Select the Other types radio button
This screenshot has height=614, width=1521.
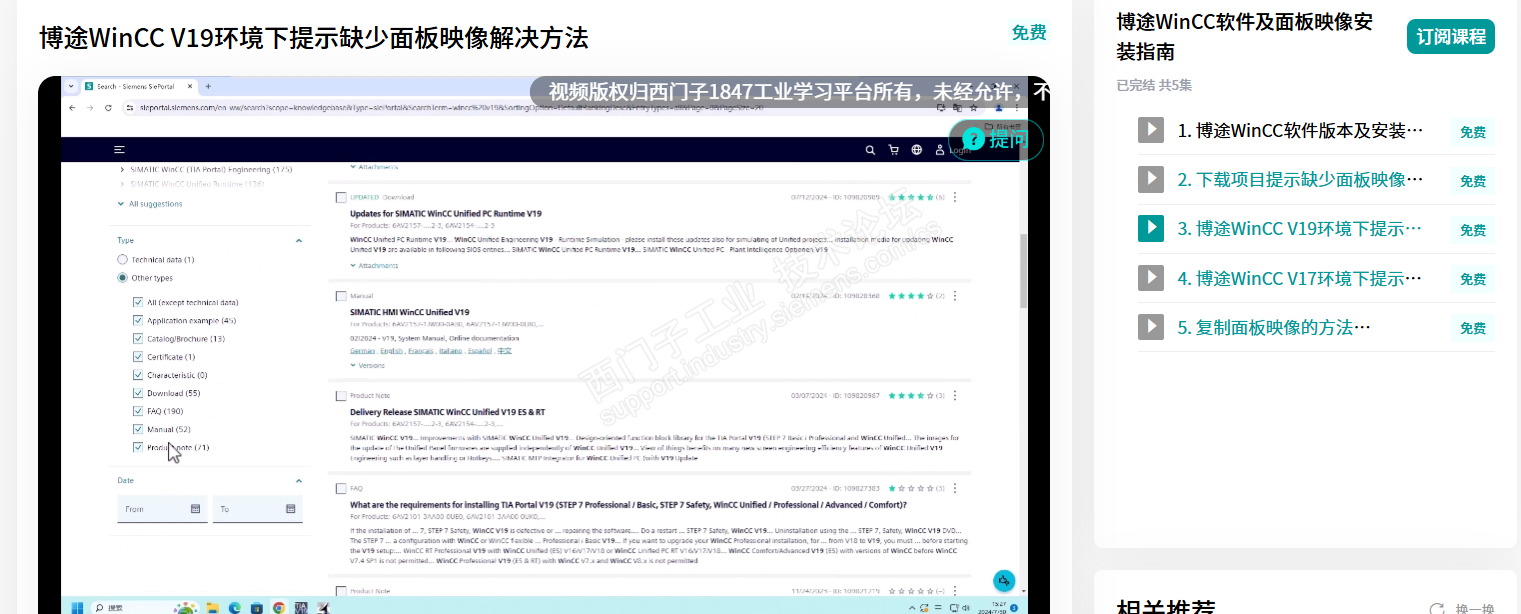coord(122,278)
